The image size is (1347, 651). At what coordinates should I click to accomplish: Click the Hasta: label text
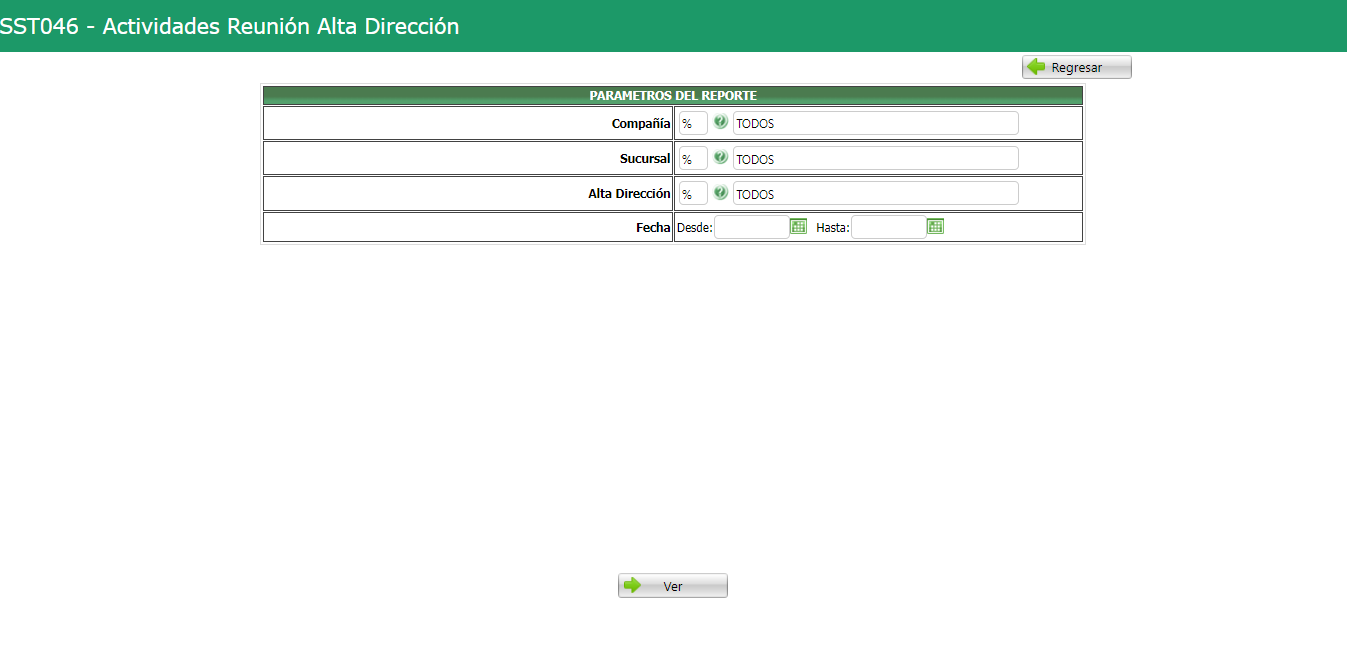[833, 228]
